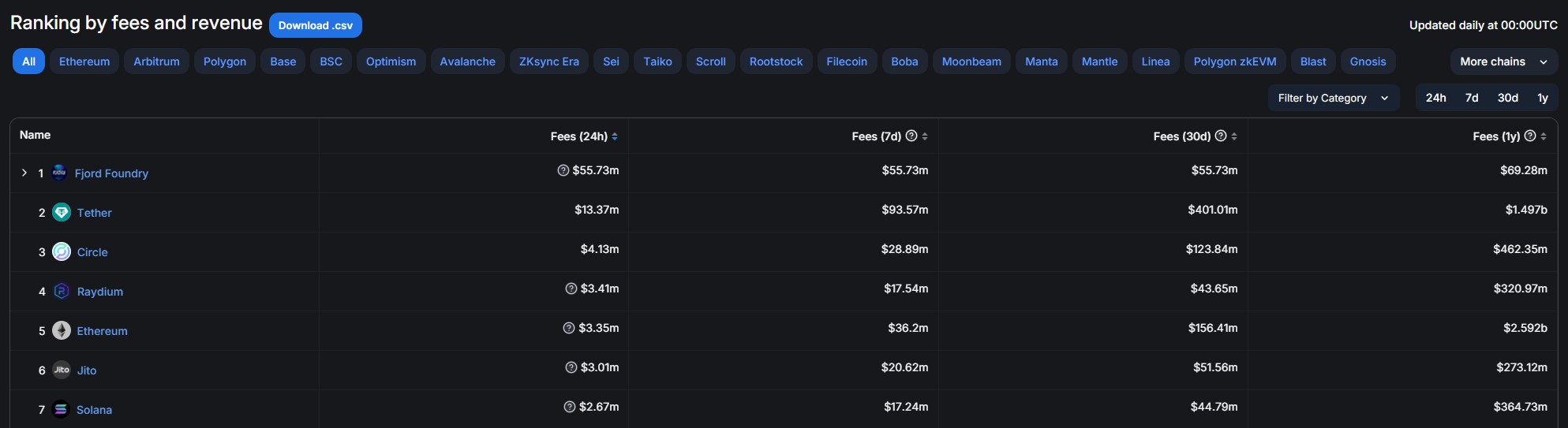The image size is (1568, 428).
Task: Select the Polygon zkEVM chain tab
Action: (1234, 61)
